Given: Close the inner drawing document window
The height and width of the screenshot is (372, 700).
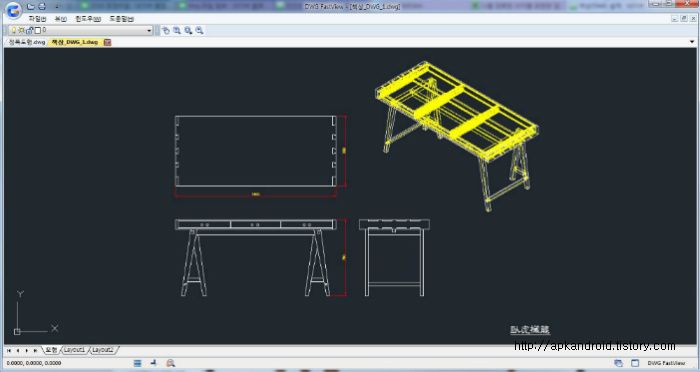Looking at the screenshot, I should point(693,19).
